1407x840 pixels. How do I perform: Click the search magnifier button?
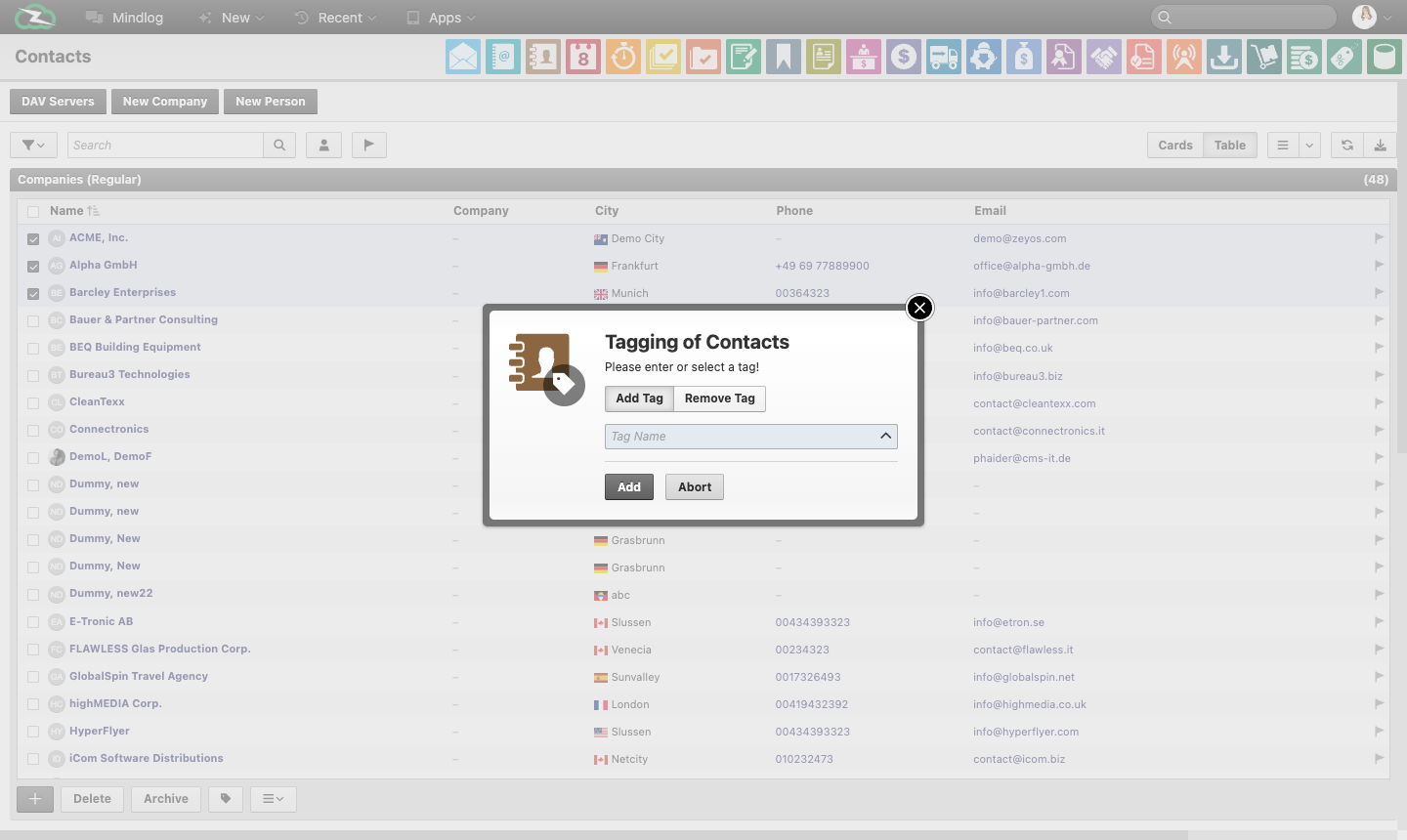(279, 145)
